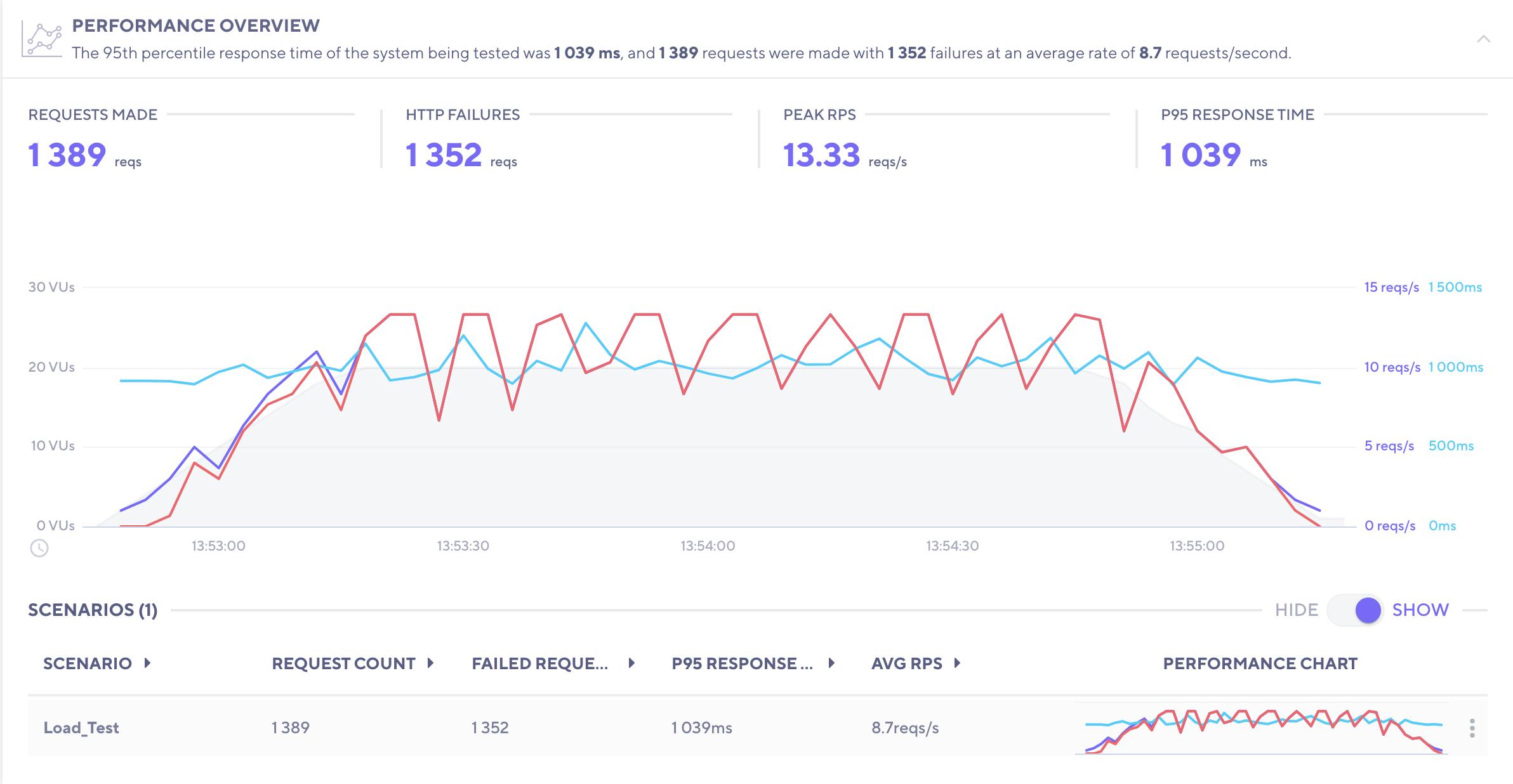Click the REQUEST COUNT column header text

pyautogui.click(x=343, y=663)
